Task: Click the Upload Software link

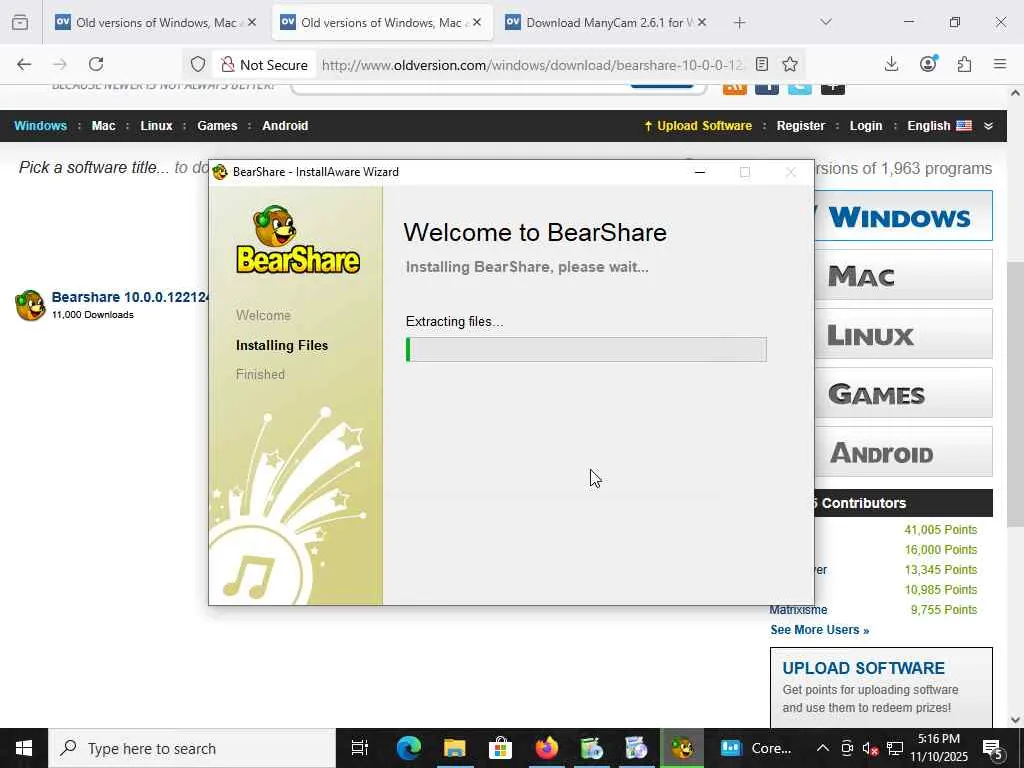Action: click(x=698, y=125)
